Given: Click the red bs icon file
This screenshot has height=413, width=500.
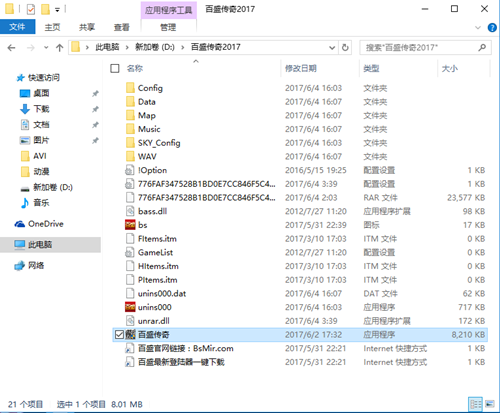Looking at the screenshot, I should (x=130, y=225).
